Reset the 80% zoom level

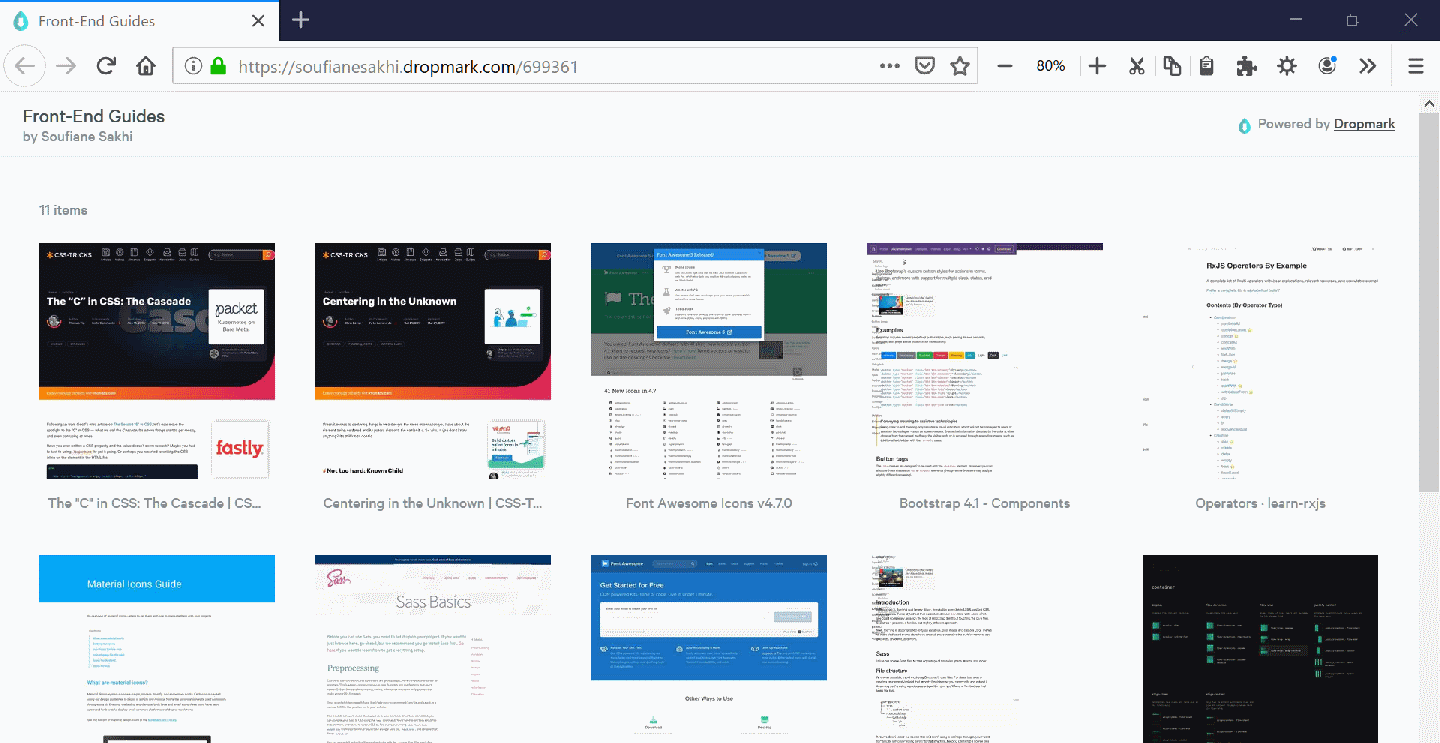click(1051, 66)
